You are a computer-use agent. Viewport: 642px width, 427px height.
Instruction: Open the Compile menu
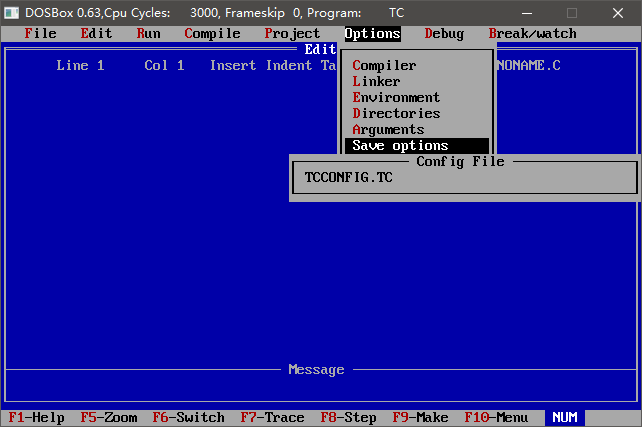click(x=212, y=34)
